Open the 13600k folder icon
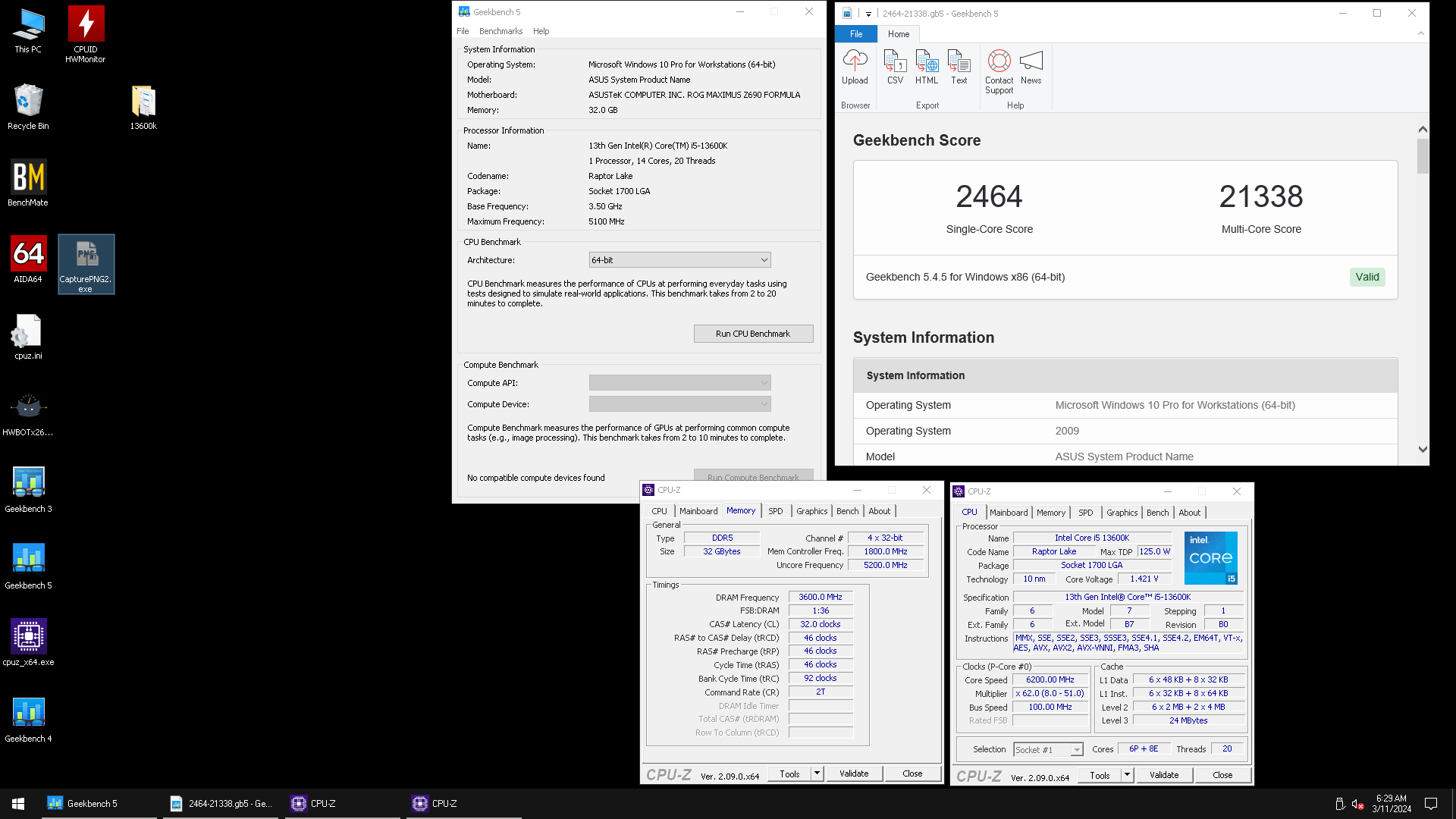Viewport: 1456px width, 819px height. pyautogui.click(x=143, y=107)
